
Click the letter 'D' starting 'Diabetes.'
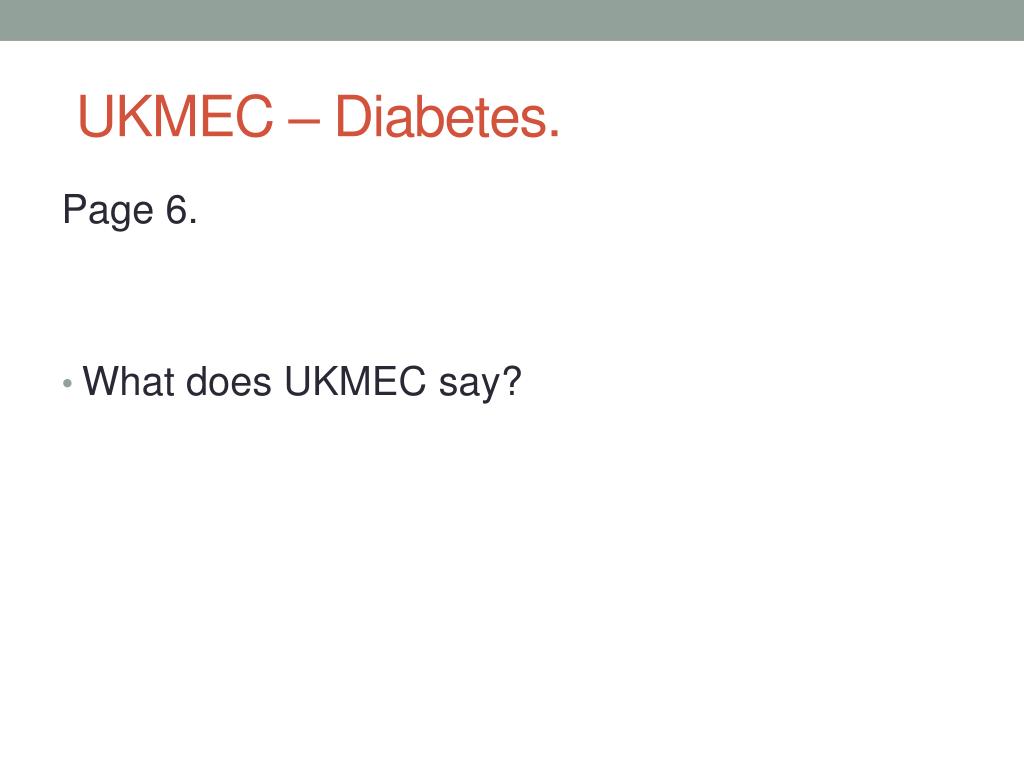click(352, 116)
